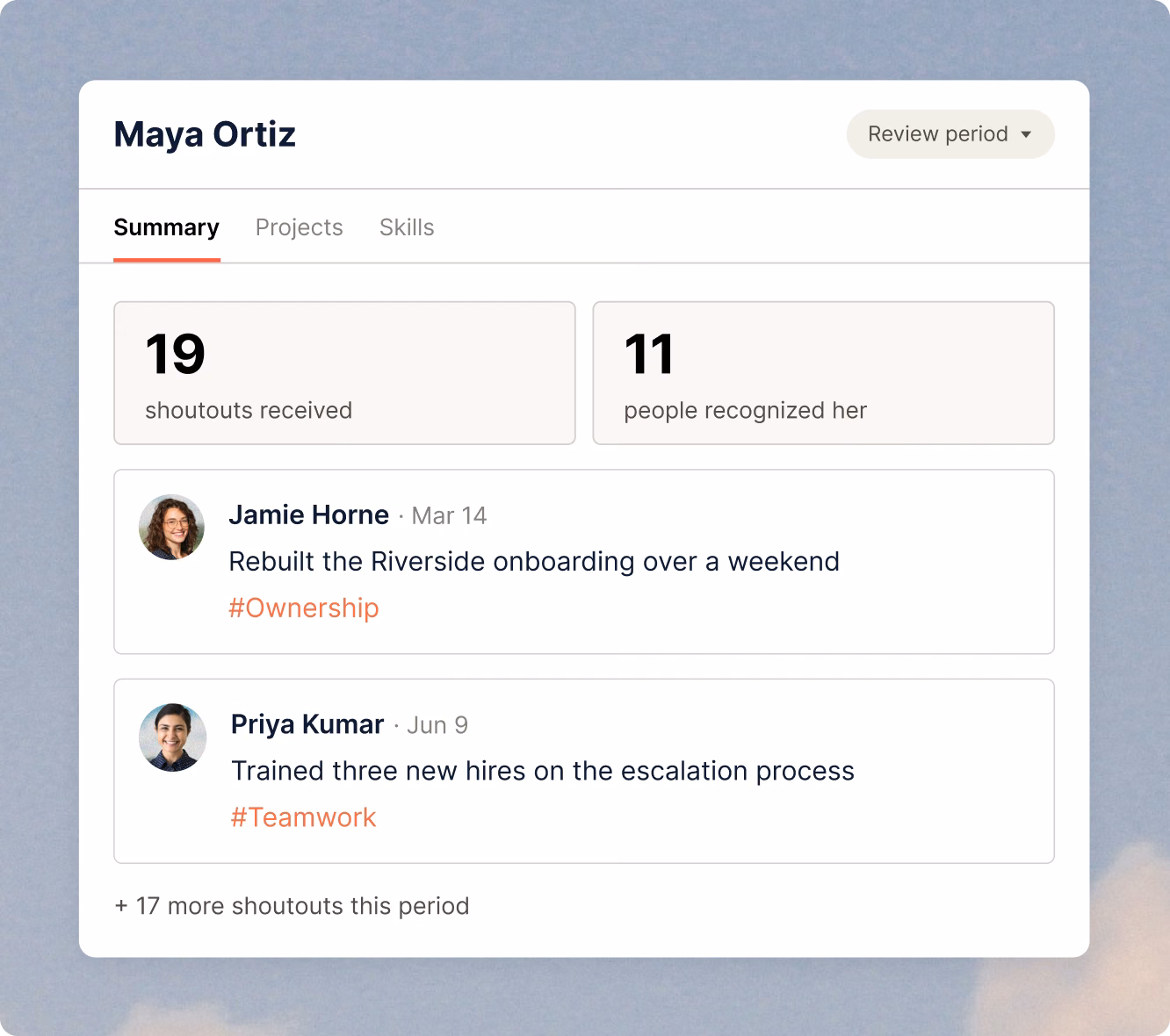Image resolution: width=1170 pixels, height=1036 pixels.
Task: Click 'Rebuilt the Riverside onboarding over a weekend'
Action: click(x=534, y=561)
